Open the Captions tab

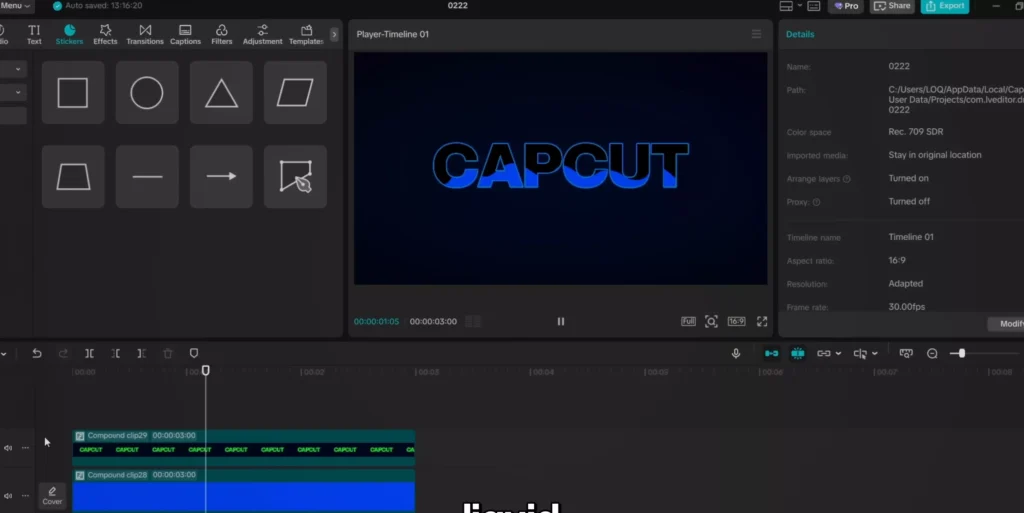tap(185, 35)
